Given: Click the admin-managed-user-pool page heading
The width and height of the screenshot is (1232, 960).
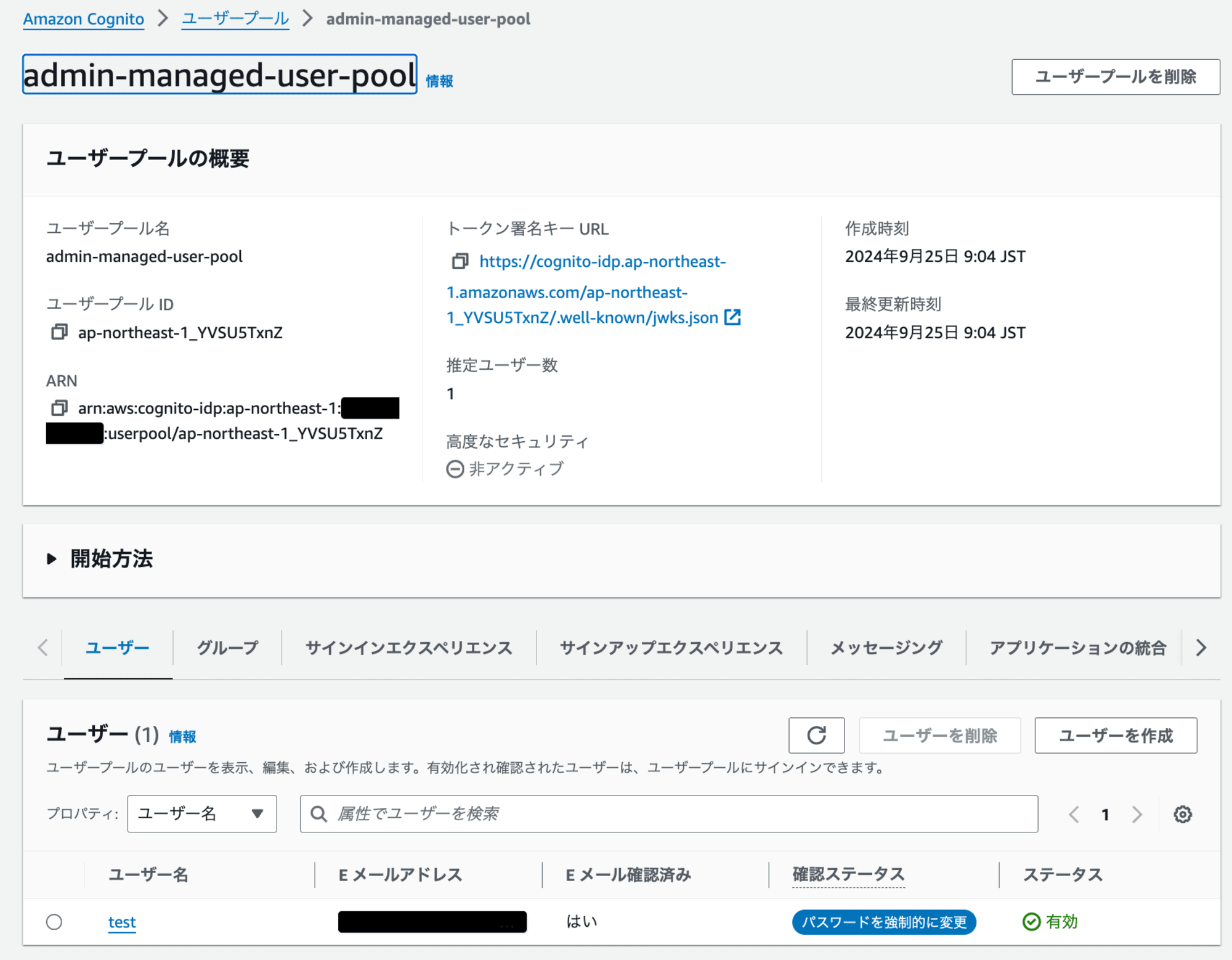Looking at the screenshot, I should point(220,75).
